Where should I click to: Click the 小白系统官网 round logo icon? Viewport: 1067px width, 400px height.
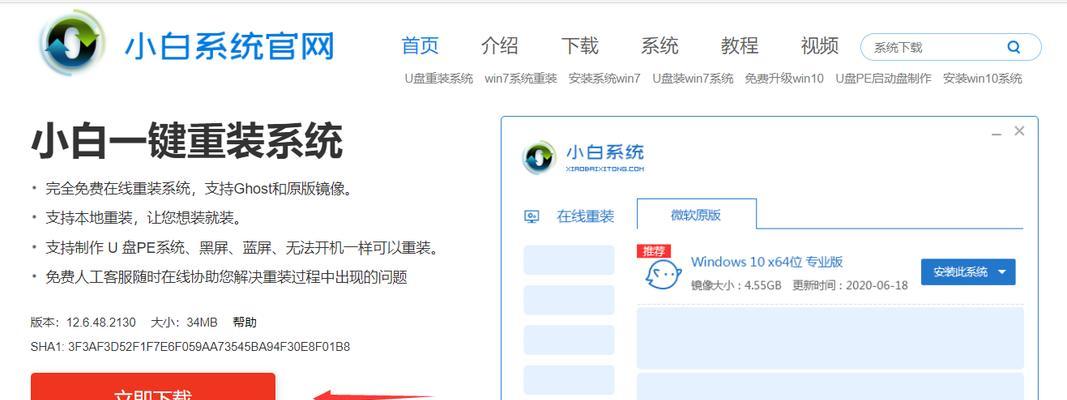coord(73,44)
